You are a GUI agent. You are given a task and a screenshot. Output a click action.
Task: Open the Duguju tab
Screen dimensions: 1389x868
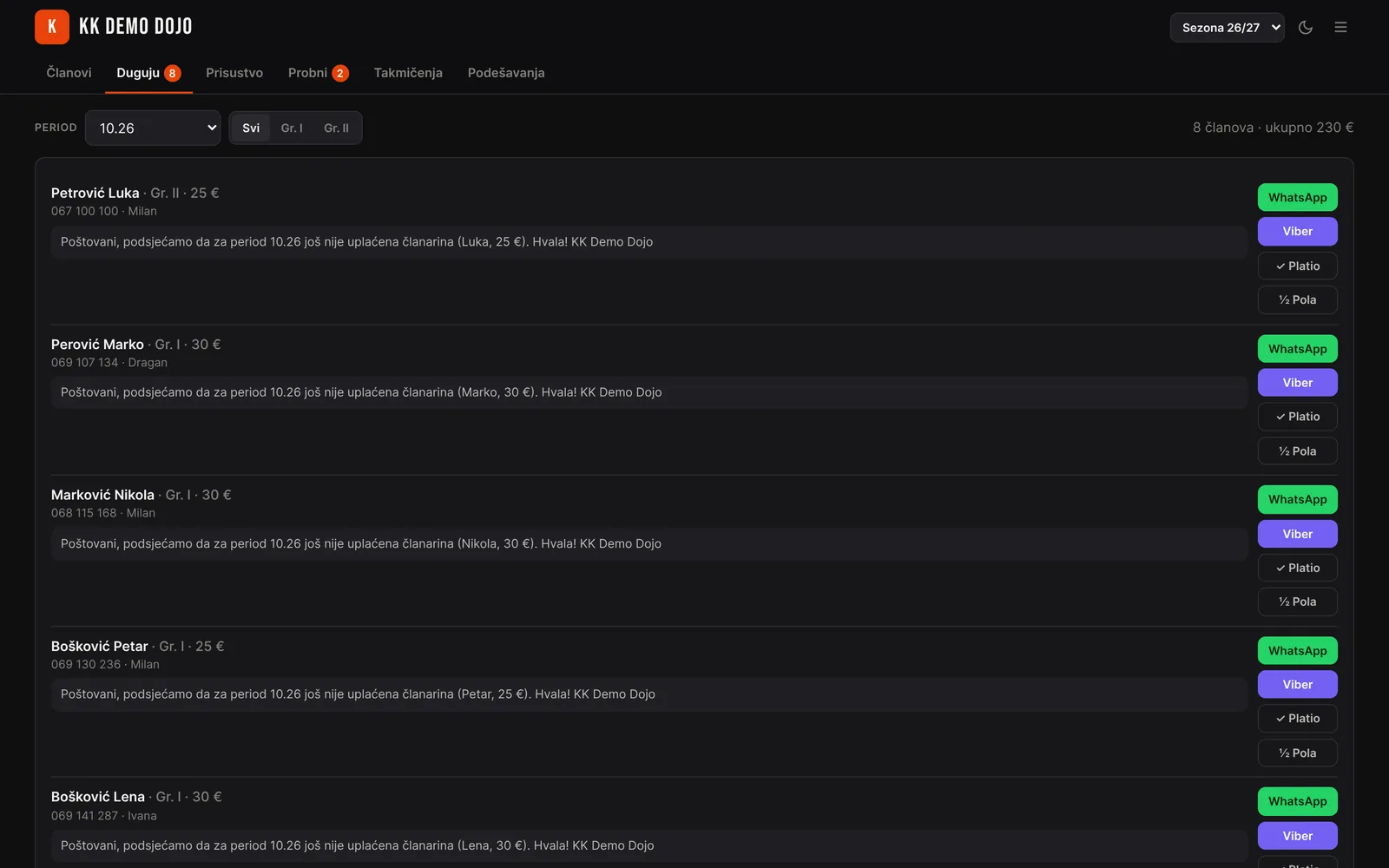point(148,73)
